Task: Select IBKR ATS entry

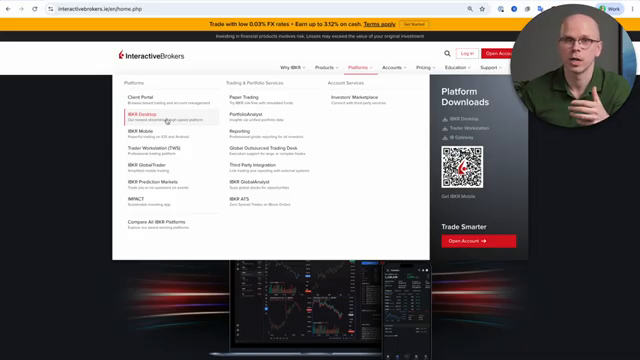Action: pos(260,202)
